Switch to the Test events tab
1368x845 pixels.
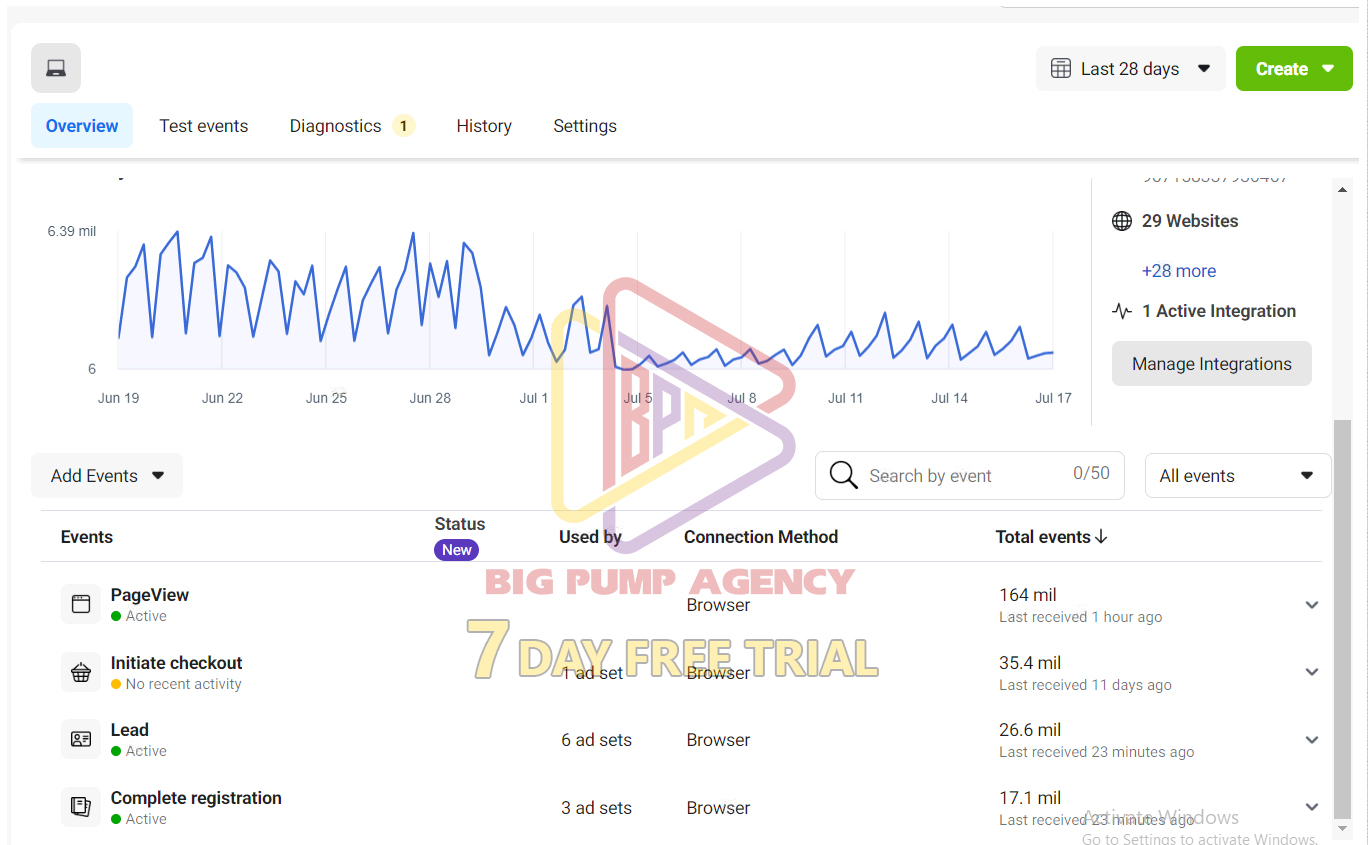(x=204, y=126)
